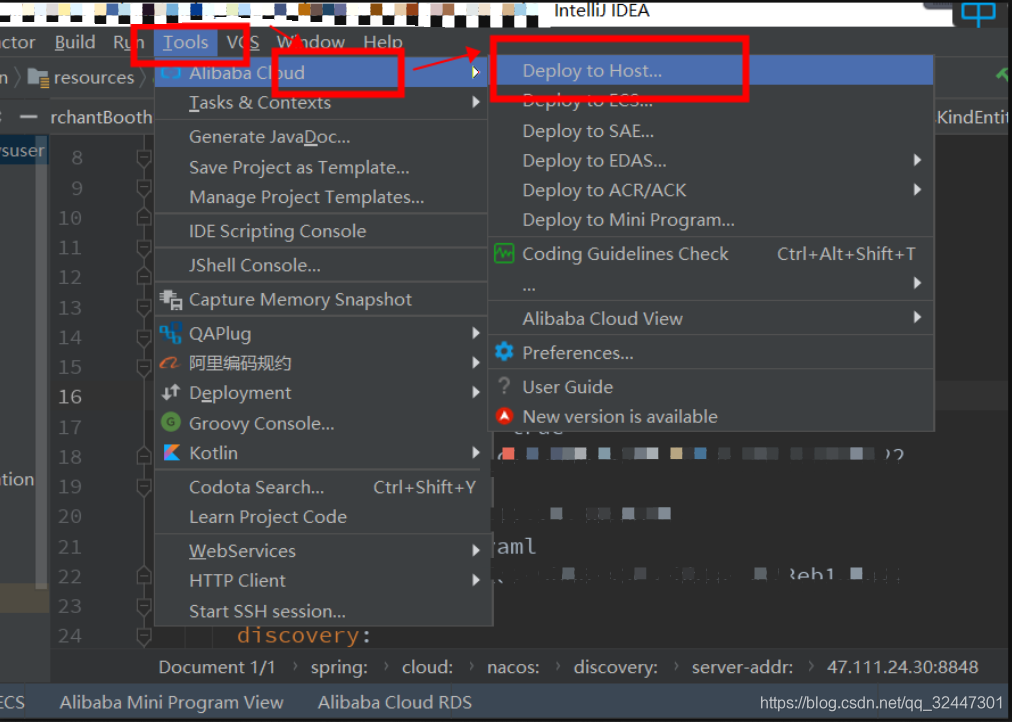The image size is (1012, 722).
Task: Click the New version available icon
Action: [x=504, y=416]
